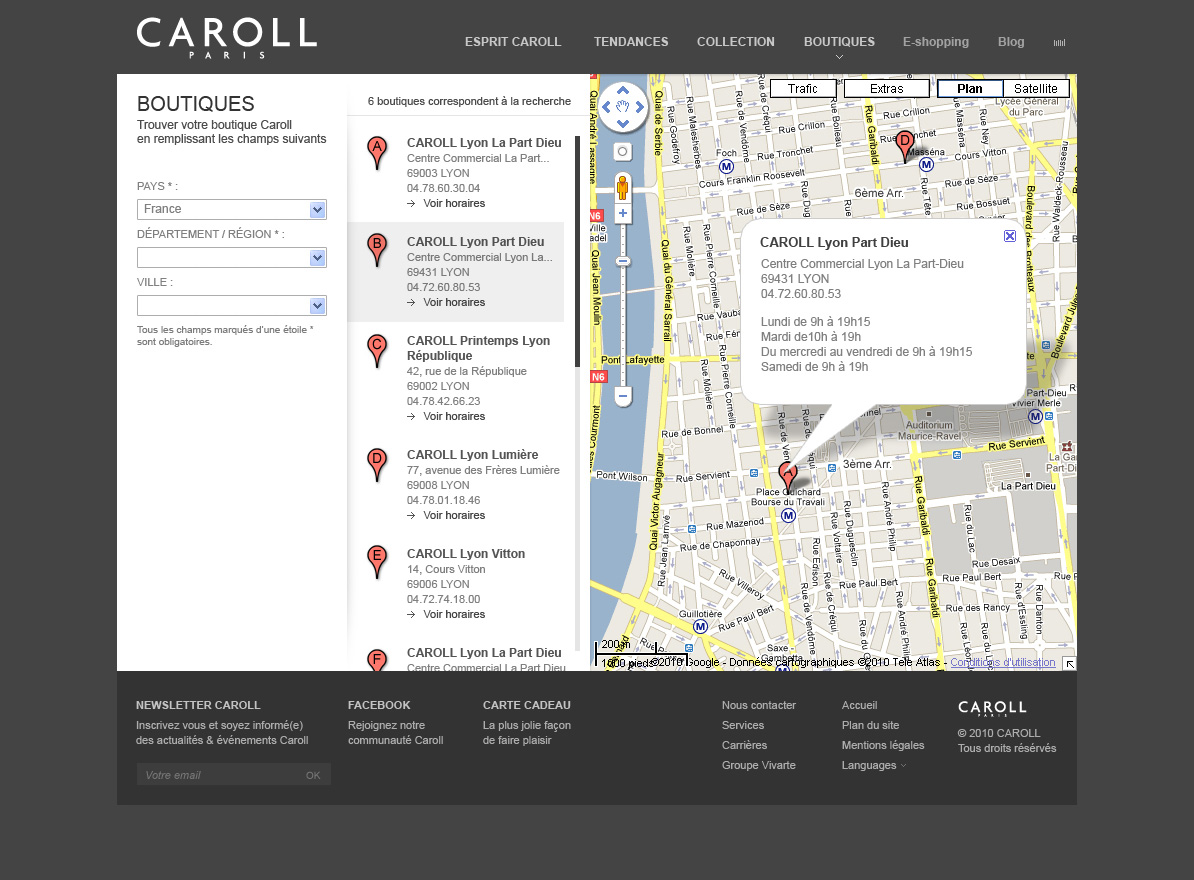This screenshot has height=880, width=1194.
Task: Click the red D pin on the map
Action: (905, 146)
